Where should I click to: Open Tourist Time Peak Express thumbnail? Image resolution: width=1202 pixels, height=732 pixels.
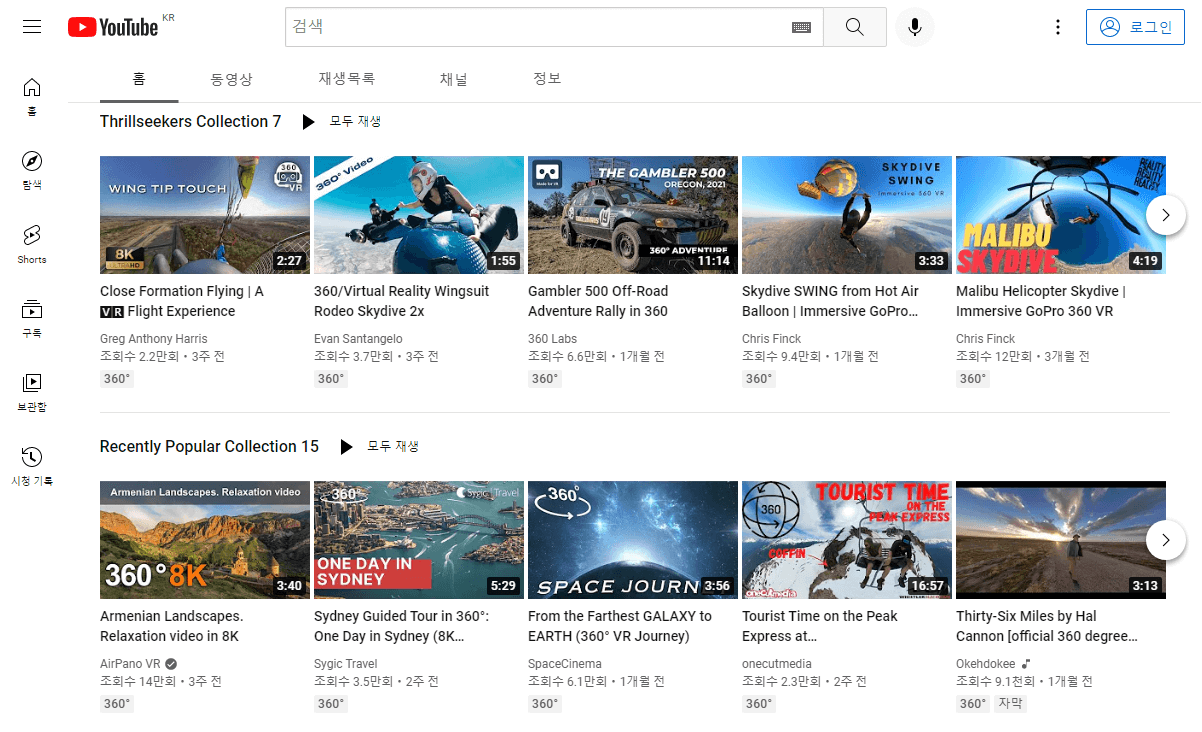pos(847,540)
